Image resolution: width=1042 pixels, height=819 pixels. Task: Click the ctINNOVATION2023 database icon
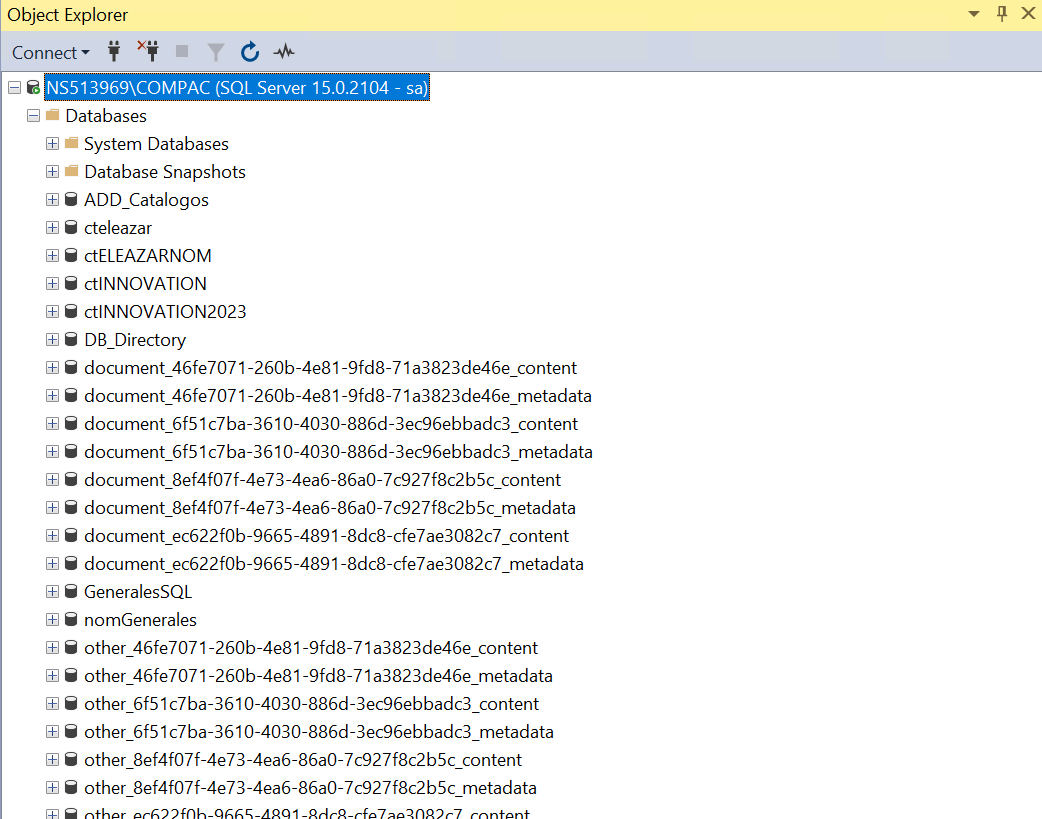(x=71, y=311)
